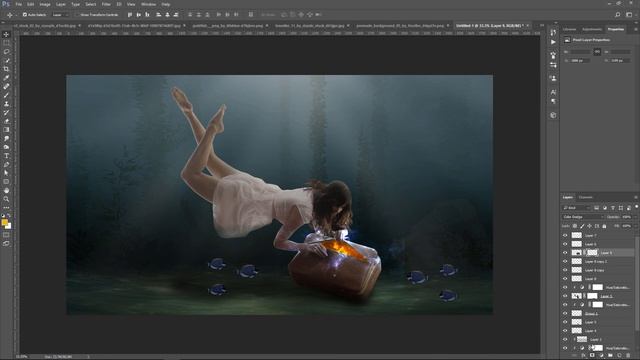Click the search icon in options bar

[618, 15]
